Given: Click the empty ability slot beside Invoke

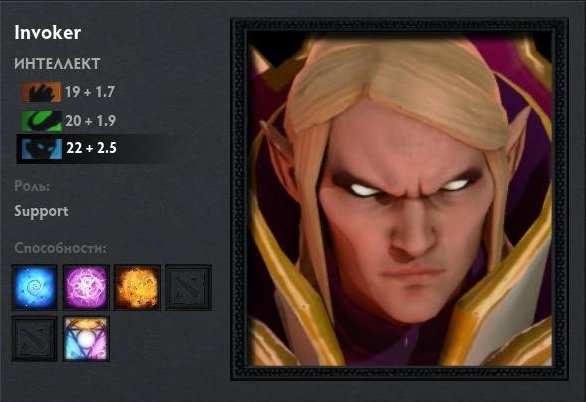Looking at the screenshot, I should point(35,339).
